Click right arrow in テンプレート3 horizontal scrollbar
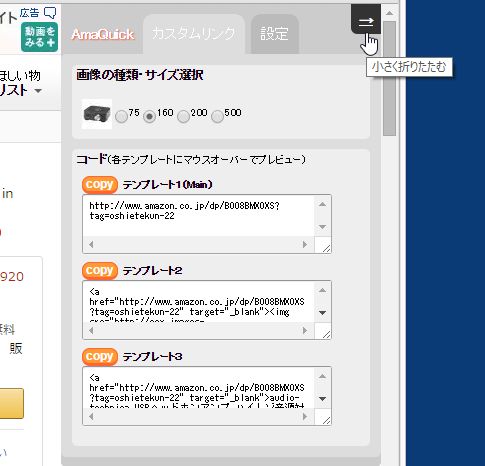Viewport: 485px width, 466px height. point(305,417)
